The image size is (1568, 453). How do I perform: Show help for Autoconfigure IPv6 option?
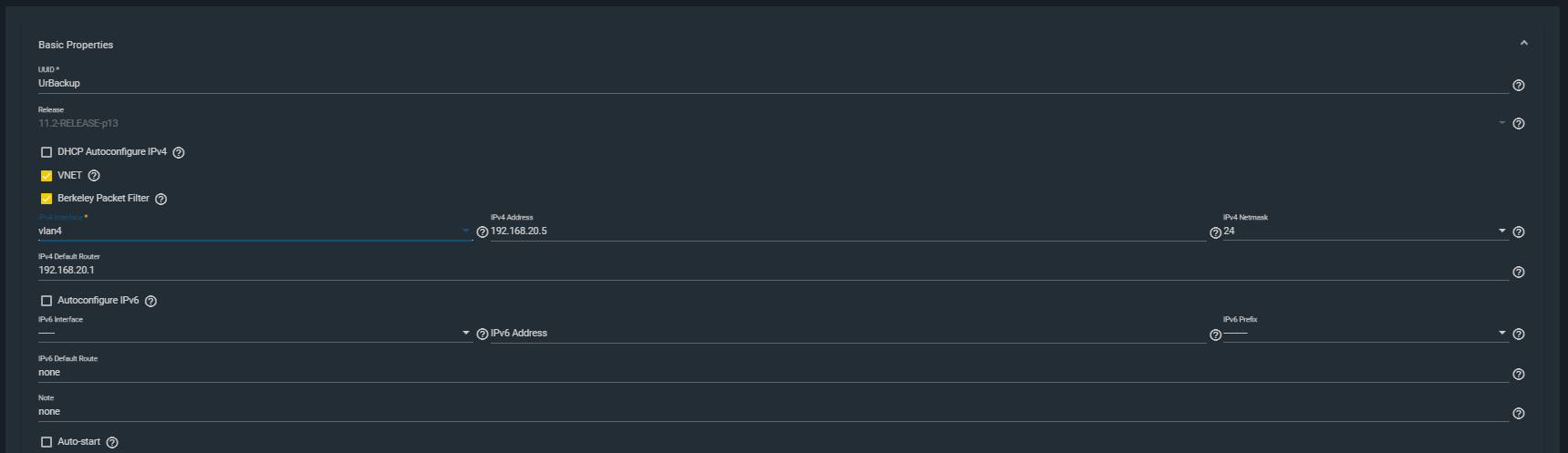point(151,302)
